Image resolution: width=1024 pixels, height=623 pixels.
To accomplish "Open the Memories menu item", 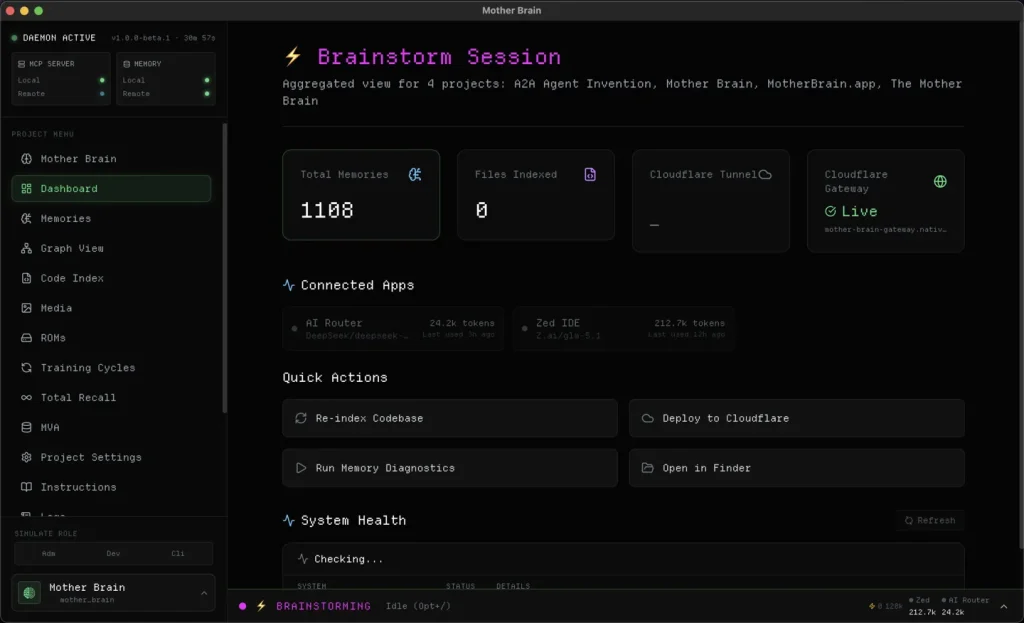I will point(111,219).
